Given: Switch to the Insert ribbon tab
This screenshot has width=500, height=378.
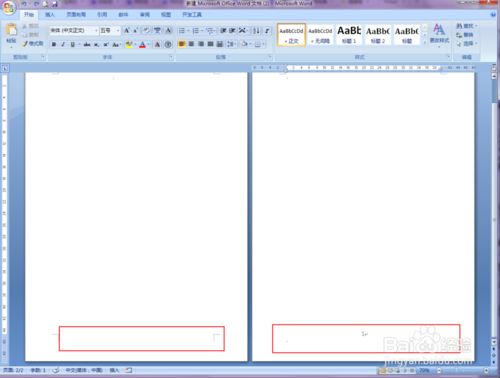Looking at the screenshot, I should pos(50,15).
